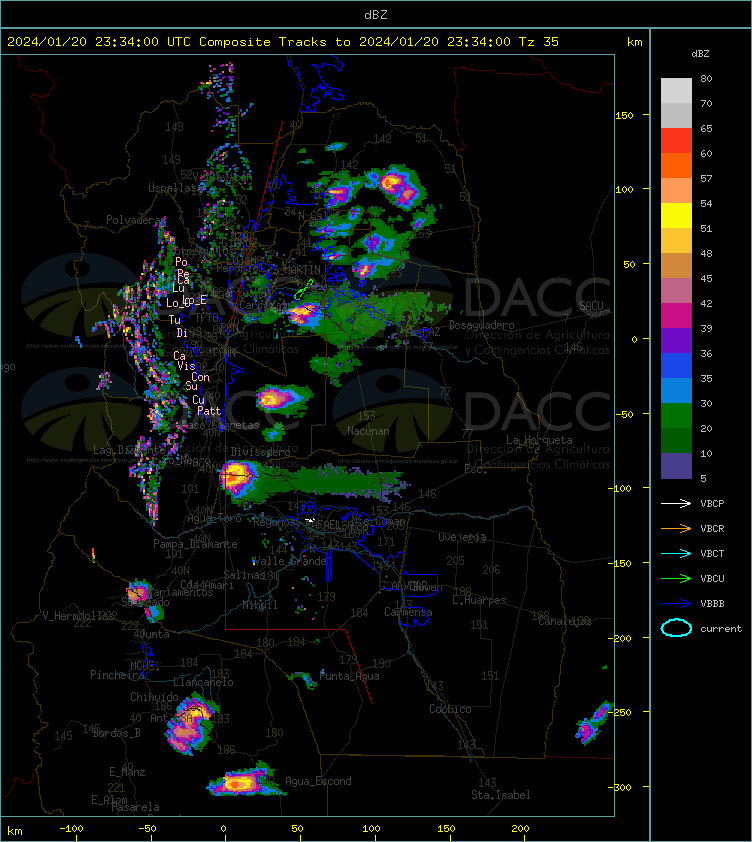Click the 'VBCT' legend label
The image size is (752, 842).
pos(712,553)
